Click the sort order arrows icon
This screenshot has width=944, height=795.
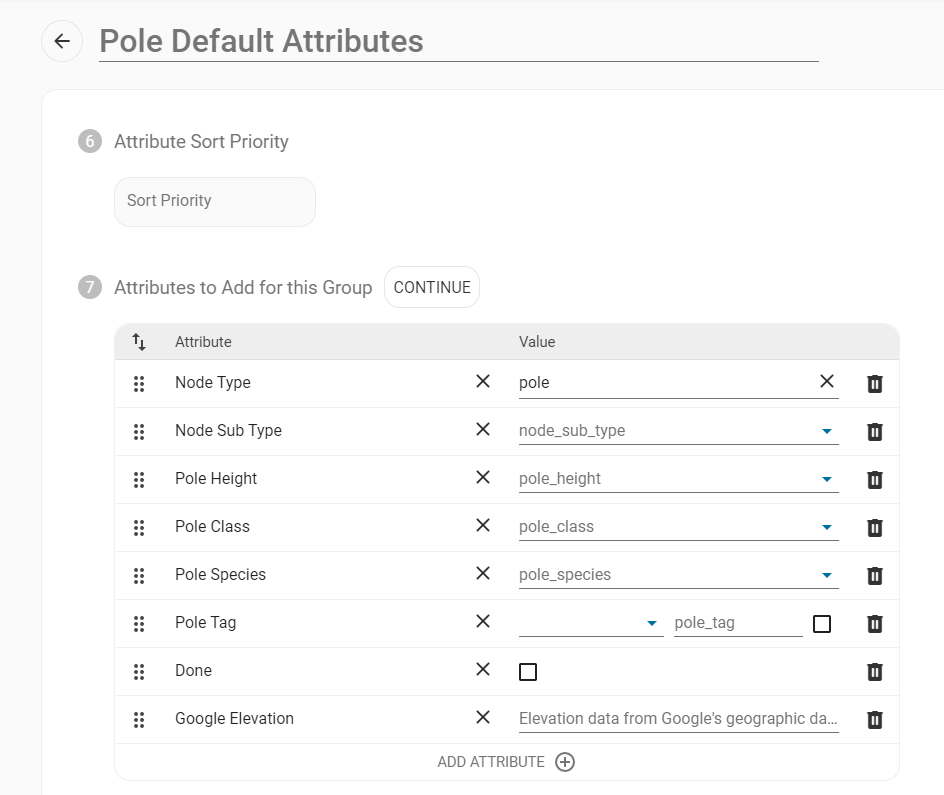tap(139, 342)
